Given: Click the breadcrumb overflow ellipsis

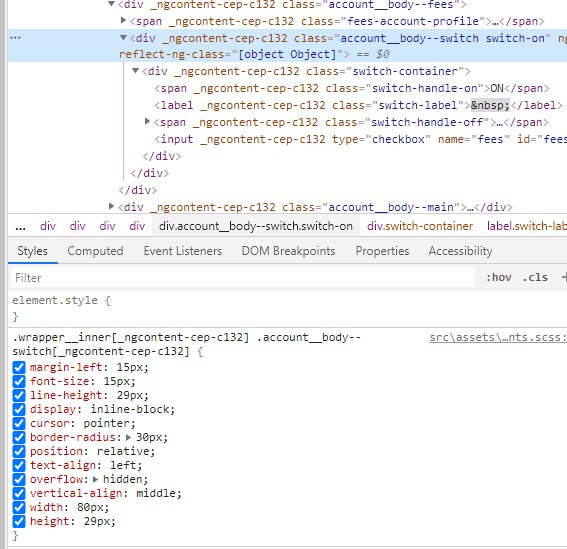Looking at the screenshot, I should [21, 226].
